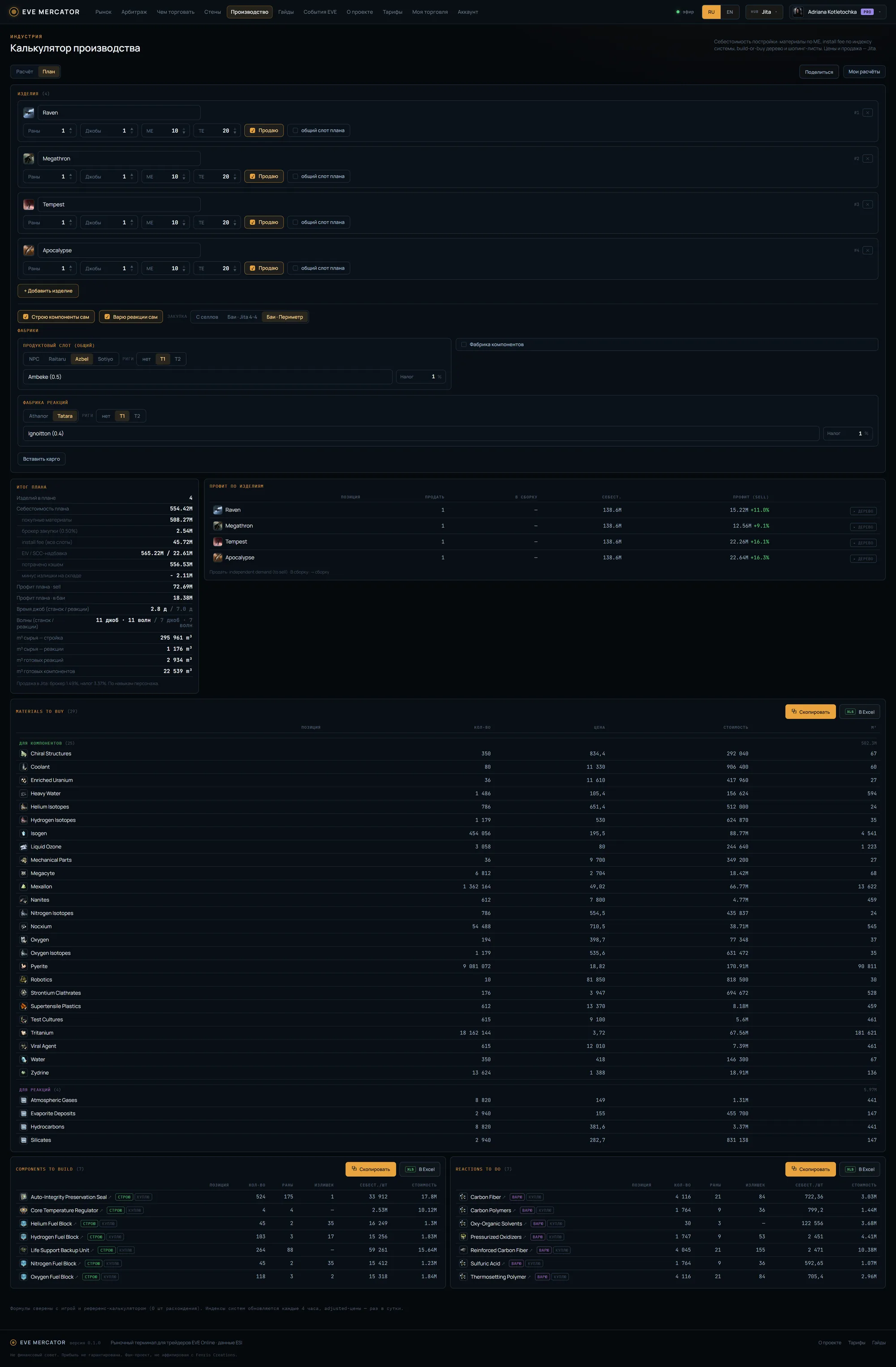Screen dimensions: 896x1367
Task: Click the Supertensile Plastics material icon
Action: coord(24,1006)
